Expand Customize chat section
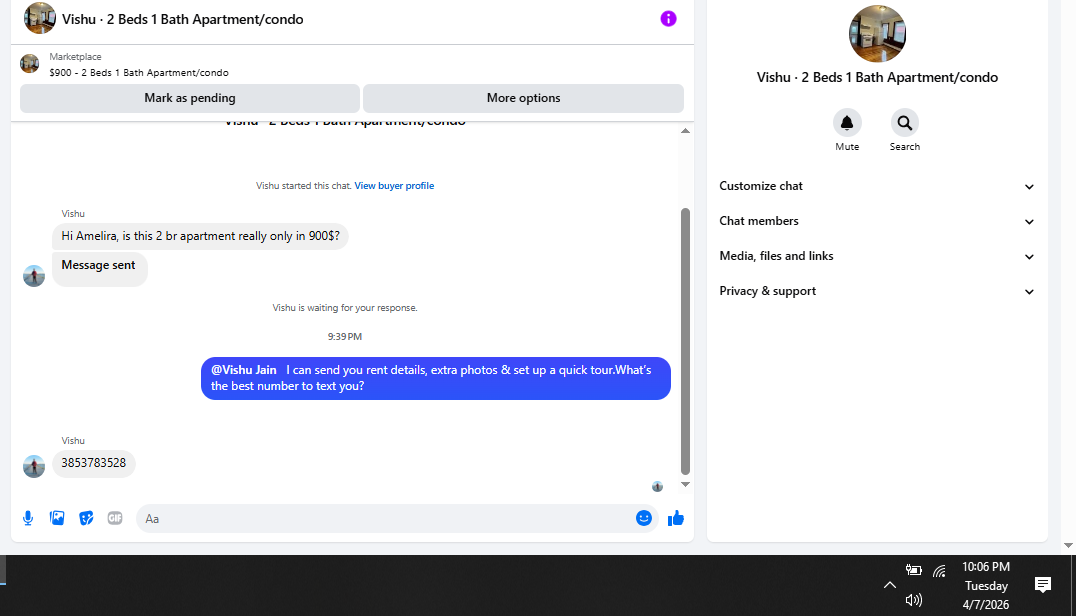The width and height of the screenshot is (1076, 616). (877, 186)
